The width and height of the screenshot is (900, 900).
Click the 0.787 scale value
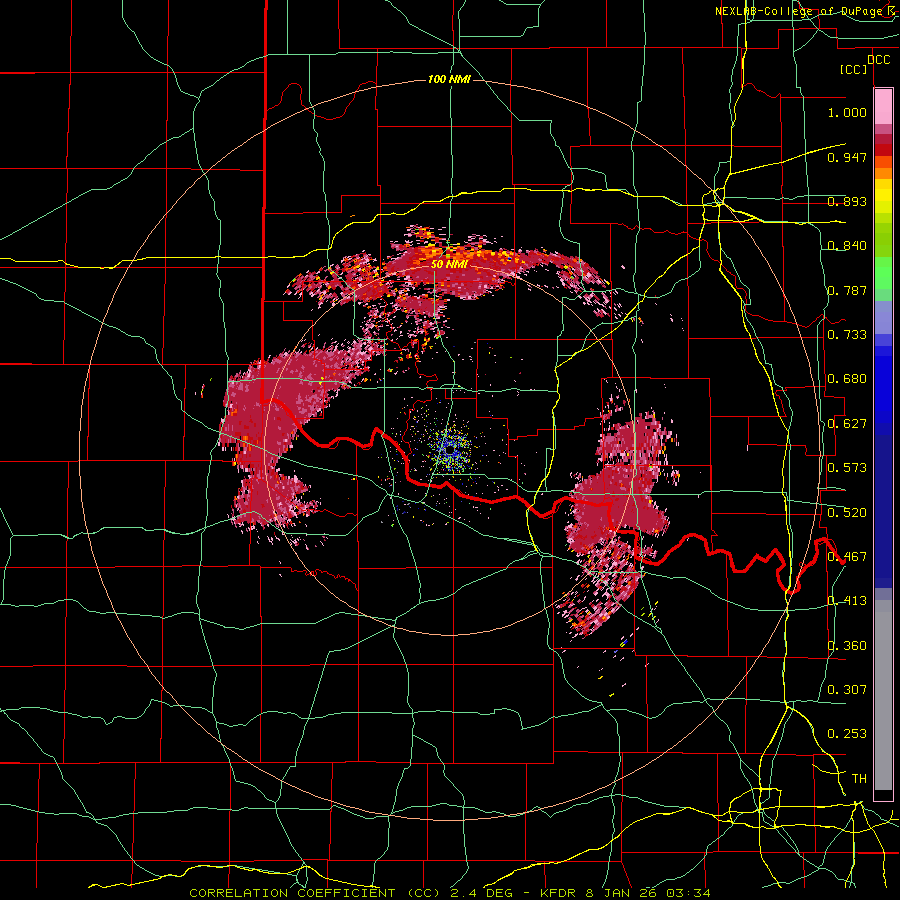pos(847,290)
